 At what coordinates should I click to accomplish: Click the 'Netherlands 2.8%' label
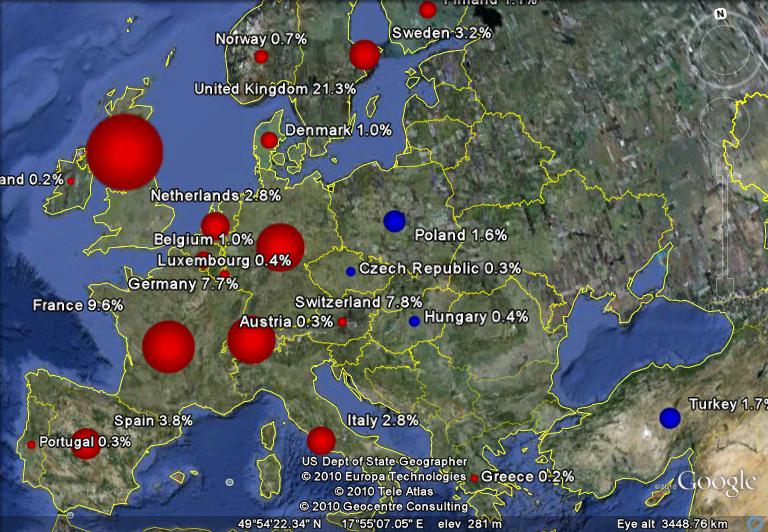(x=216, y=195)
